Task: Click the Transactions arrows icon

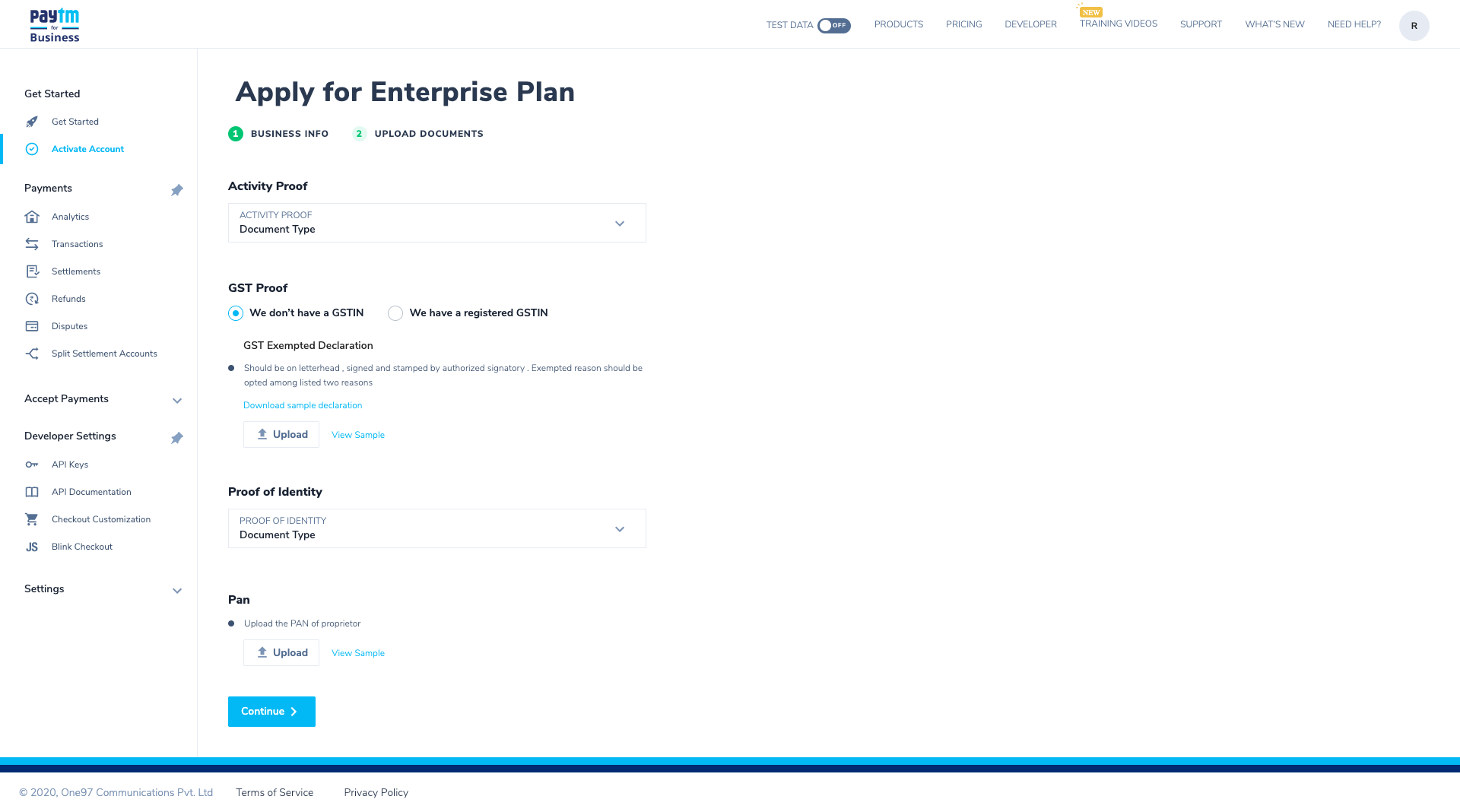Action: (x=32, y=244)
